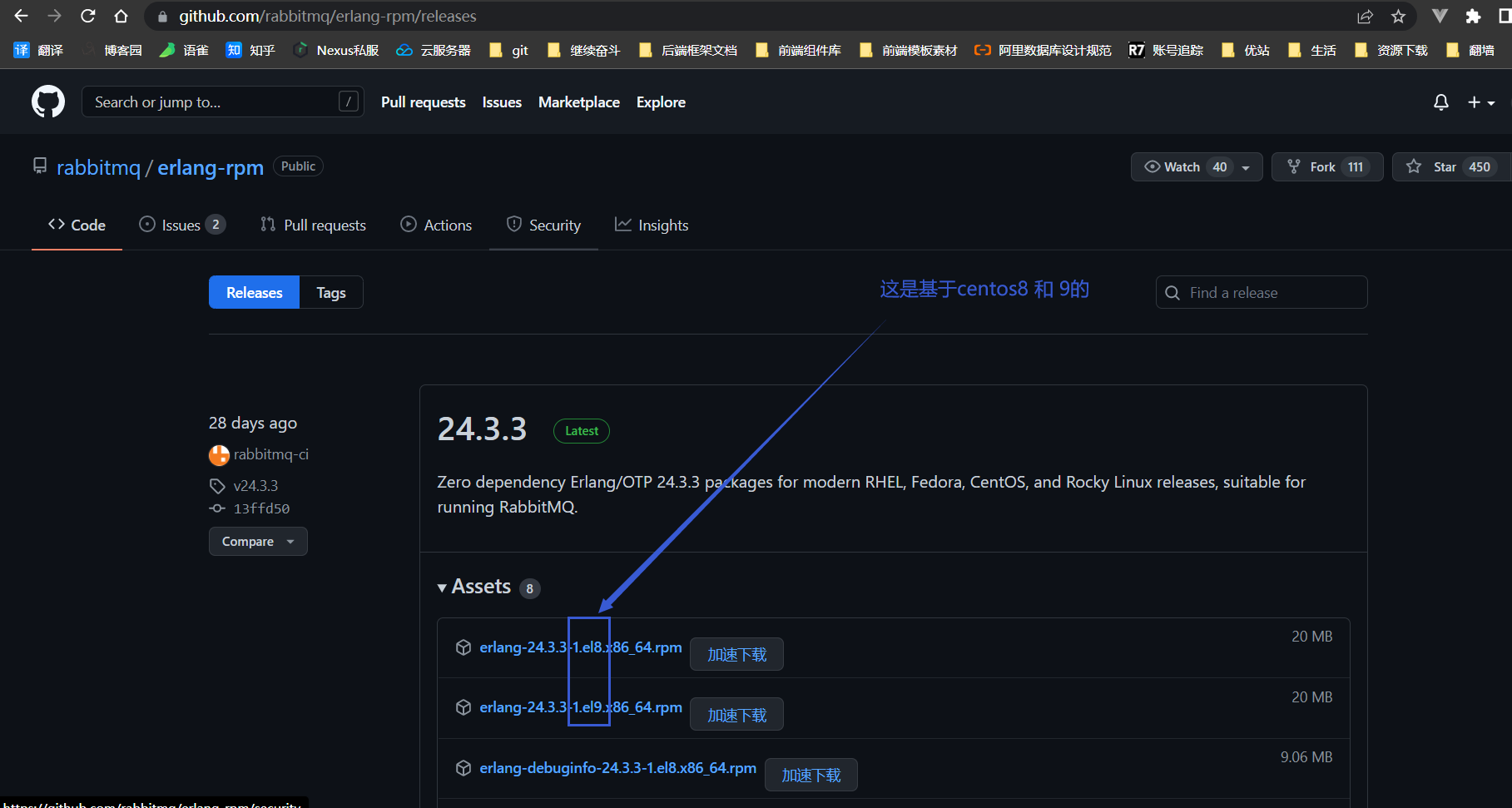The width and height of the screenshot is (1512, 808).
Task: Open the 知乎 bookmark
Action: (x=250, y=50)
